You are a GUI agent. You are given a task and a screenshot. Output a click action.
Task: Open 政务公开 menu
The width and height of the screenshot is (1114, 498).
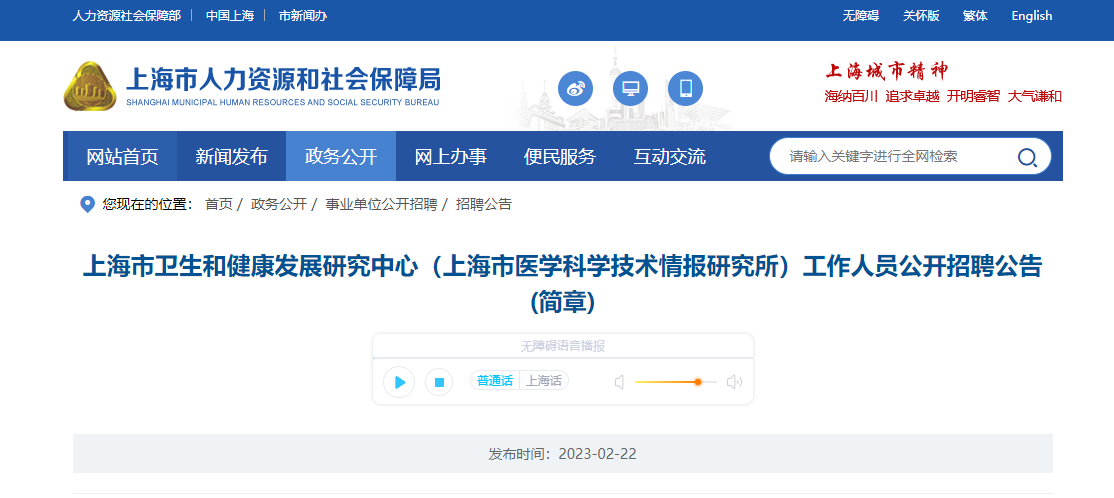(341, 156)
